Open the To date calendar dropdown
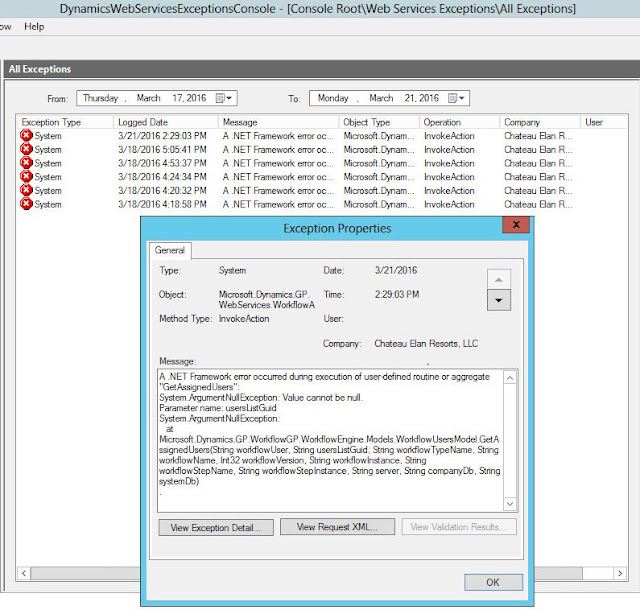The height and width of the screenshot is (610, 640). [x=456, y=98]
